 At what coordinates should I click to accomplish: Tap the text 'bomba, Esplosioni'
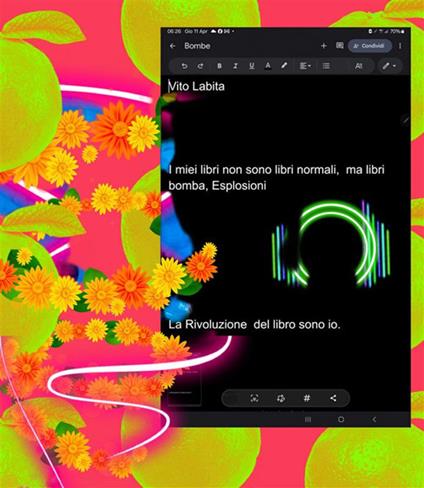[217, 185]
